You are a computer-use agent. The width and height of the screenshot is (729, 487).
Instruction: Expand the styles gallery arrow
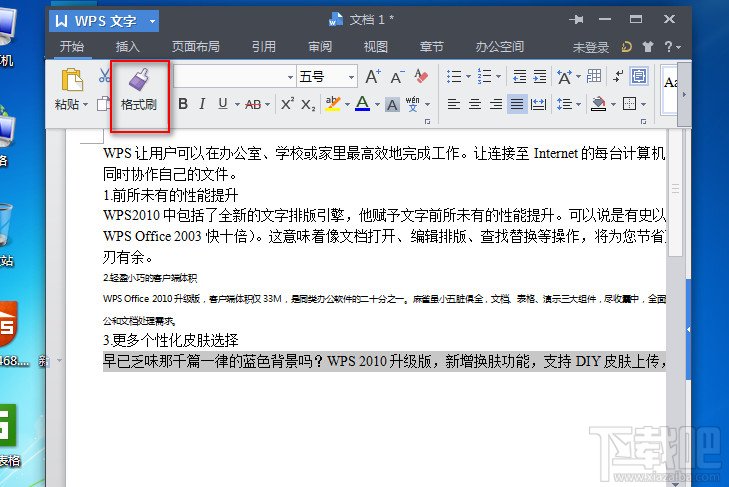(x=684, y=94)
